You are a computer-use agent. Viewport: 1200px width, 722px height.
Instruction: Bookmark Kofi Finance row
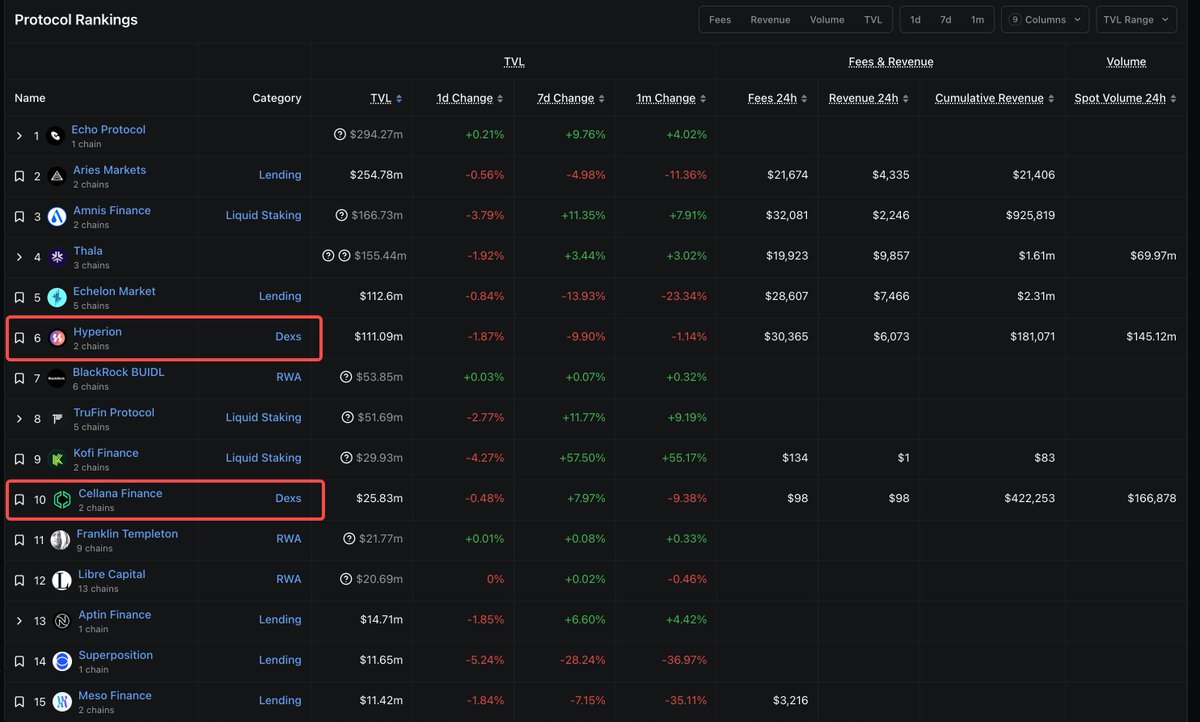click(x=19, y=460)
